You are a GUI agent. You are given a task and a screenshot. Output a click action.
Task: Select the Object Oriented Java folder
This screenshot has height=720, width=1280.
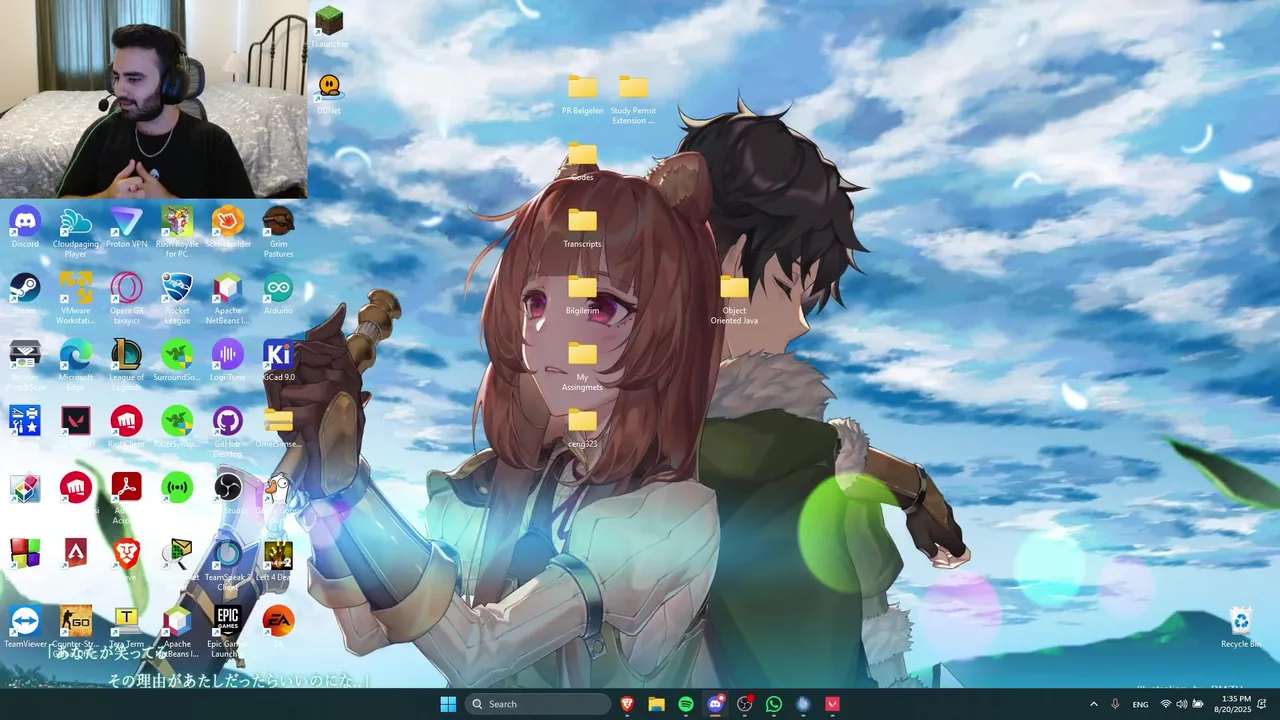click(734, 298)
